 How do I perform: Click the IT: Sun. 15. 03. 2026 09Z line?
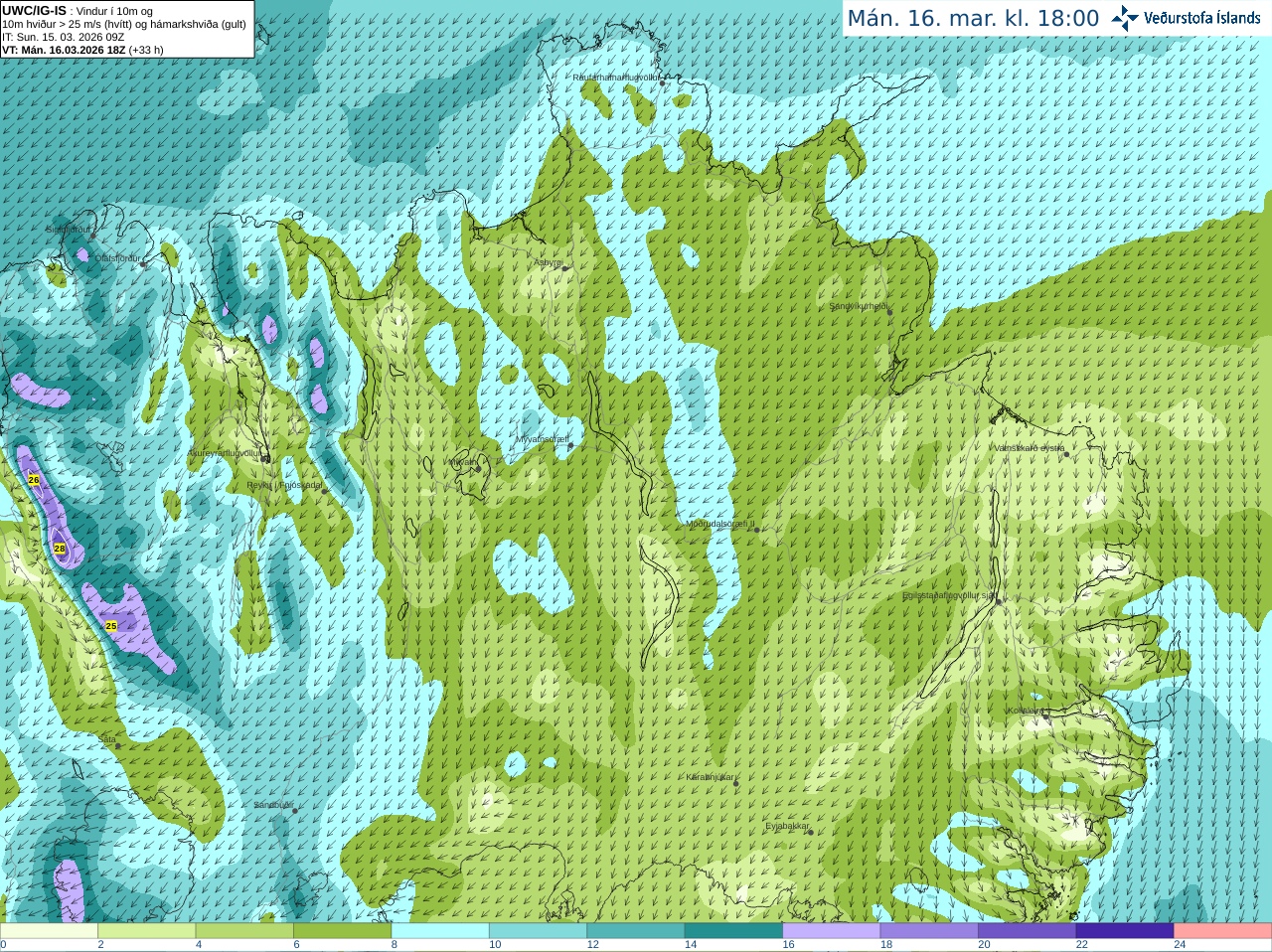(x=63, y=37)
